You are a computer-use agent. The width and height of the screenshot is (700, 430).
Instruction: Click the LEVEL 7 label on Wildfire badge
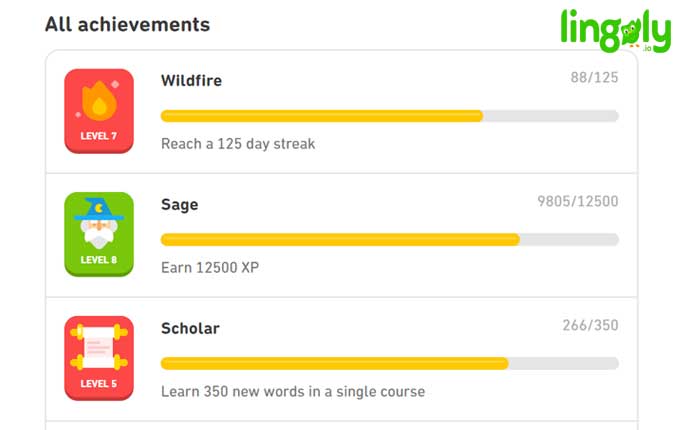click(99, 136)
